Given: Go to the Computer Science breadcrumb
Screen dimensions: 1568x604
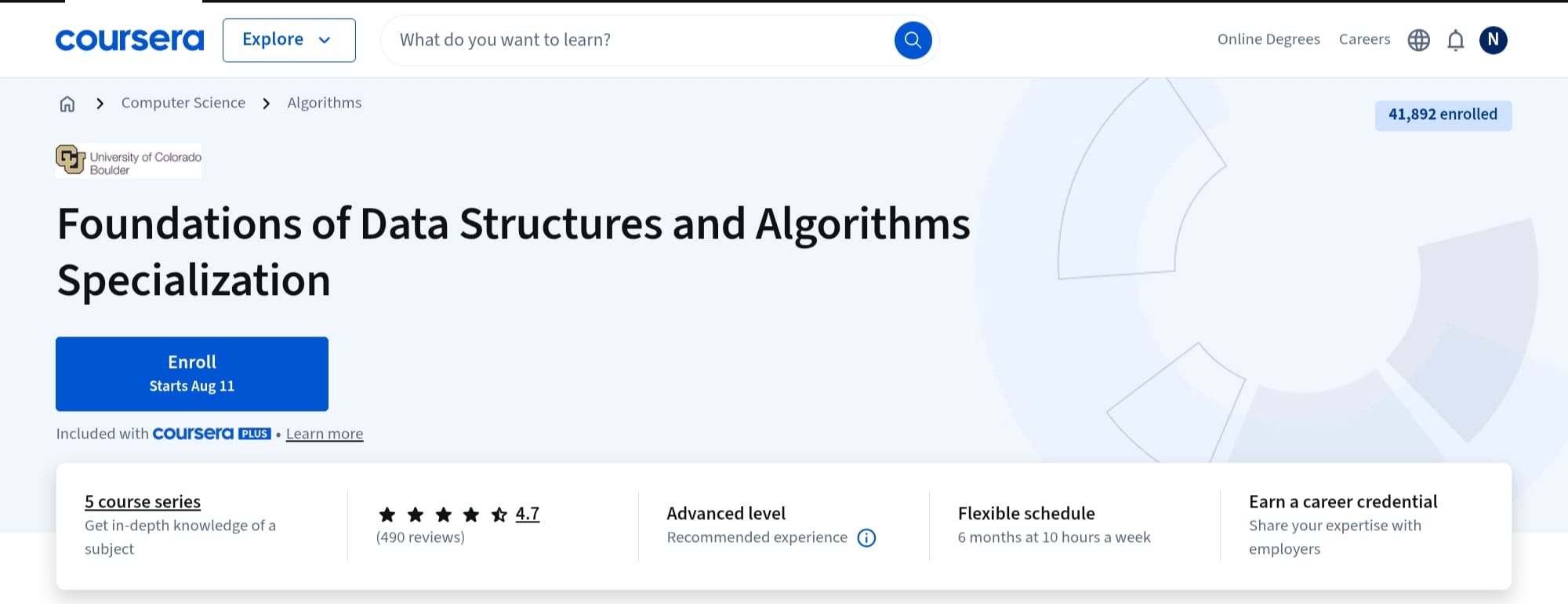Looking at the screenshot, I should [x=183, y=103].
